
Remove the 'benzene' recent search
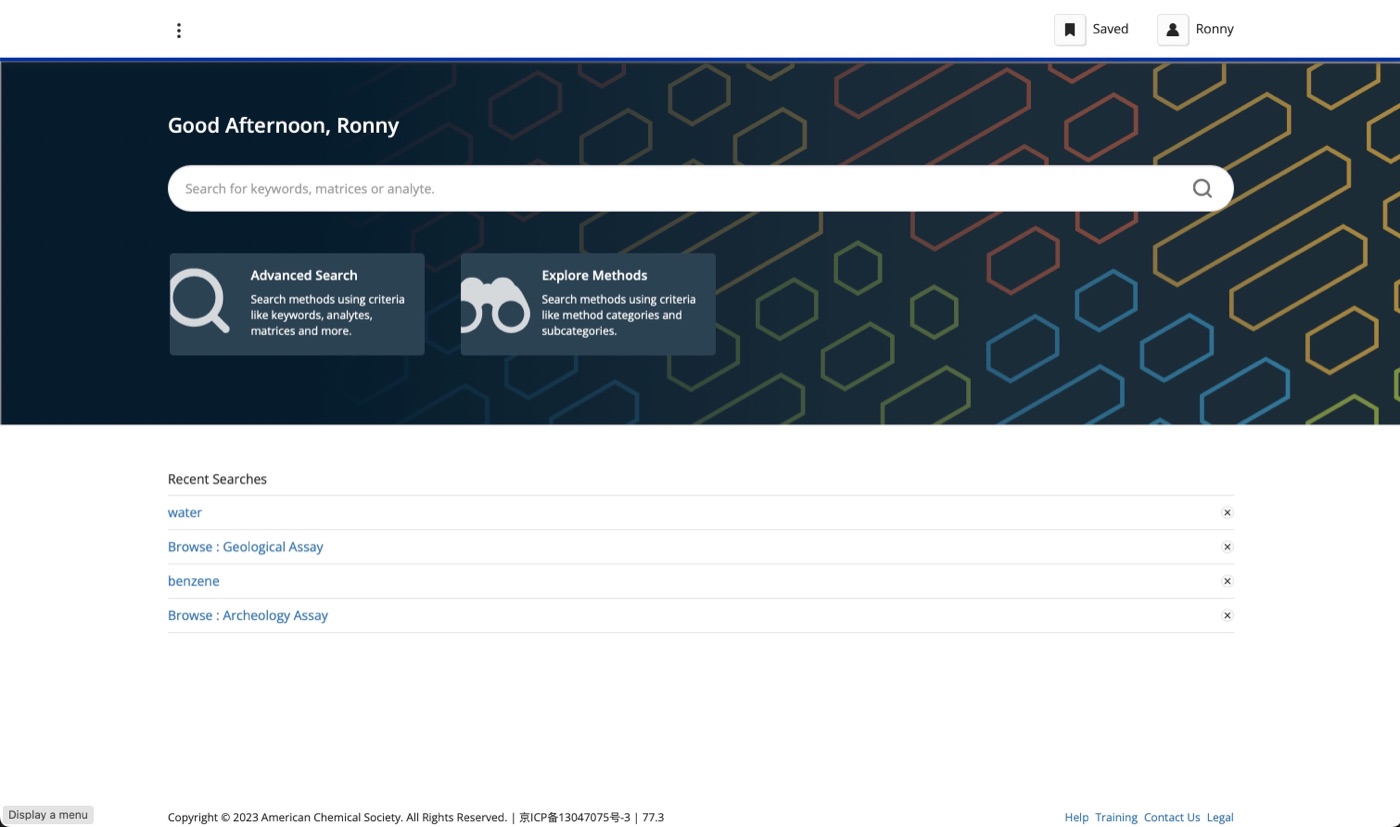[1227, 581]
